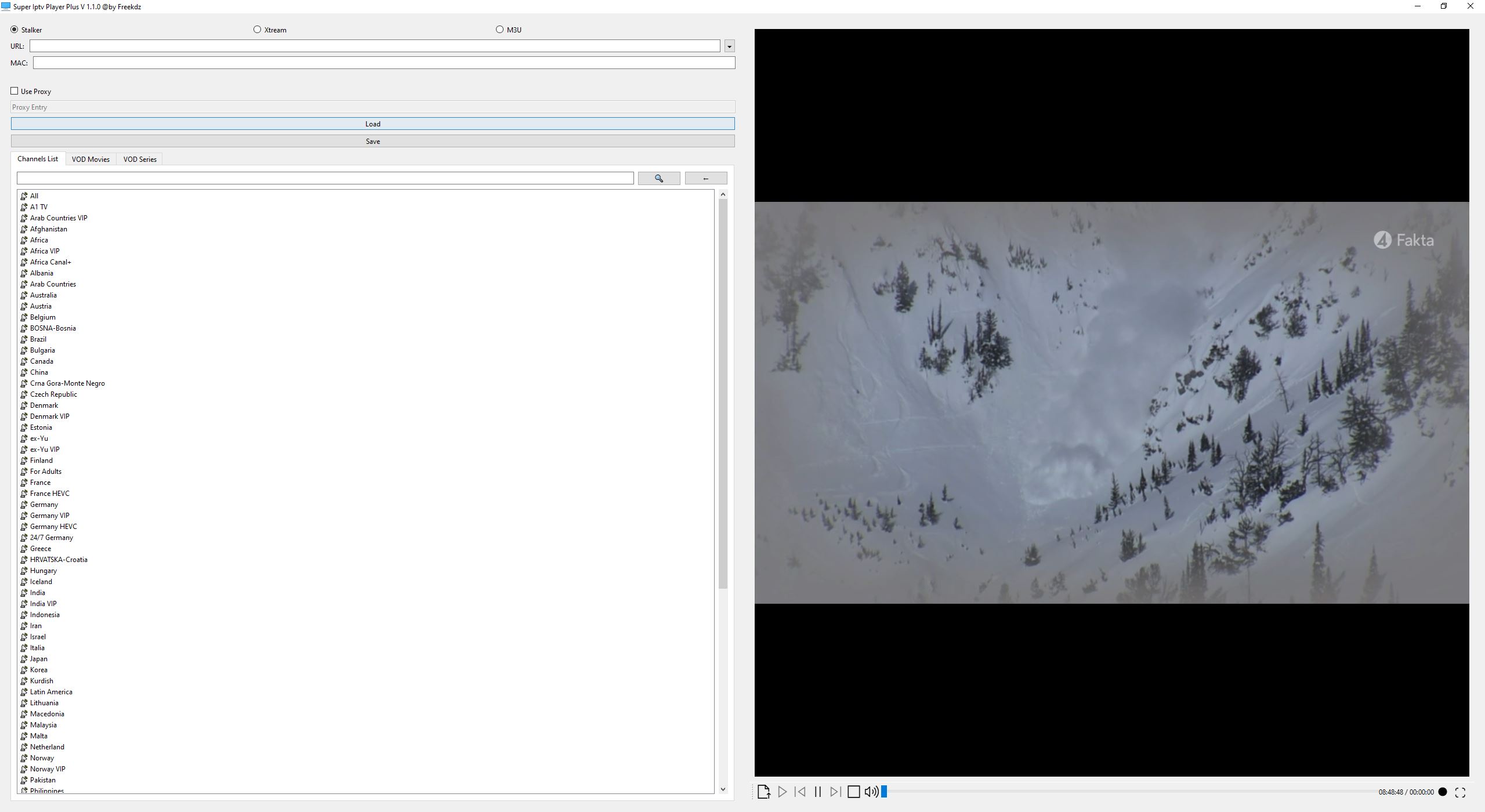Switch to the Channels List tab
Image resolution: width=1485 pixels, height=812 pixels.
pos(38,159)
